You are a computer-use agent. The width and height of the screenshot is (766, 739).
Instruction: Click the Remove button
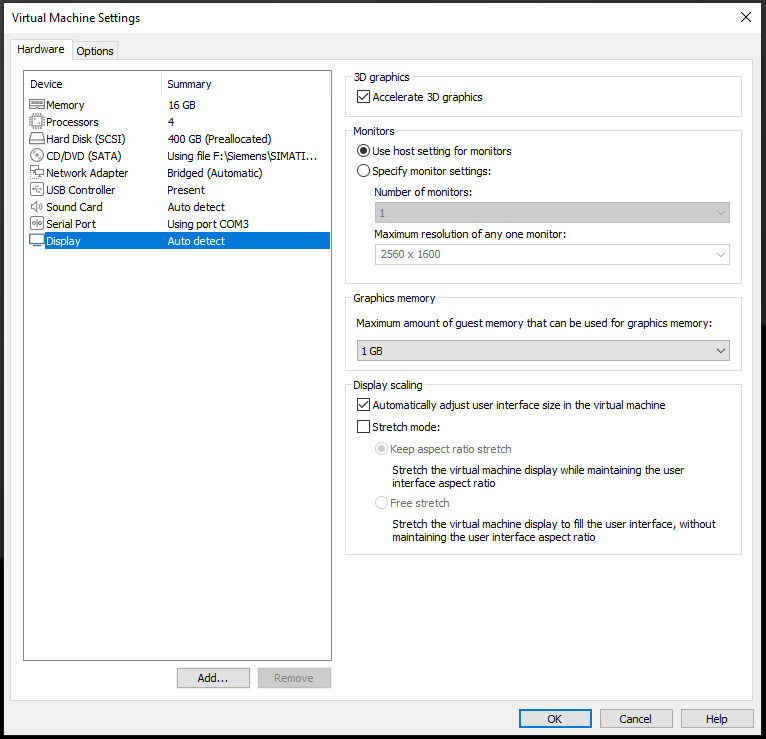[x=294, y=678]
